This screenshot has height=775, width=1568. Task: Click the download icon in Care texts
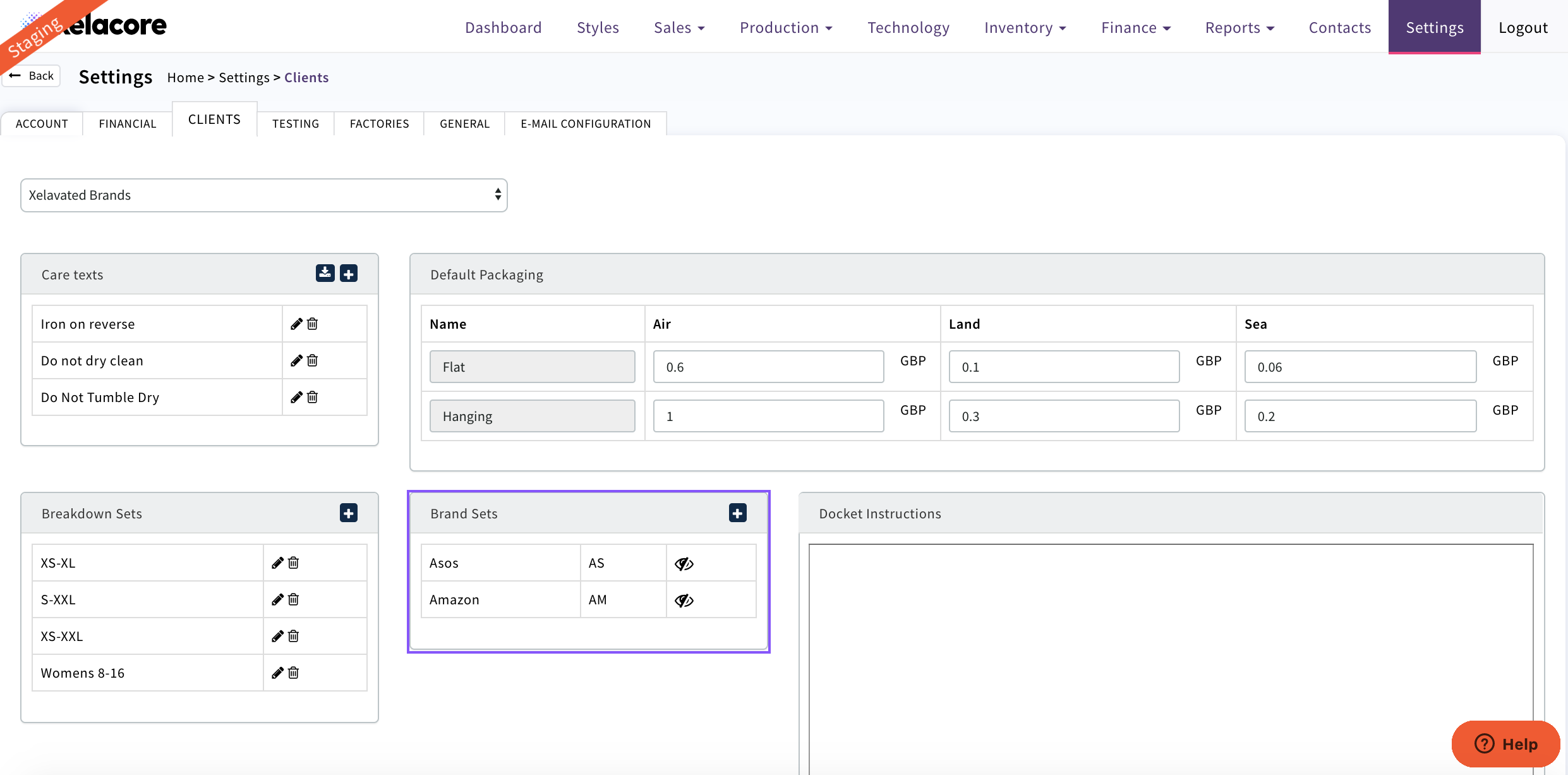click(325, 273)
